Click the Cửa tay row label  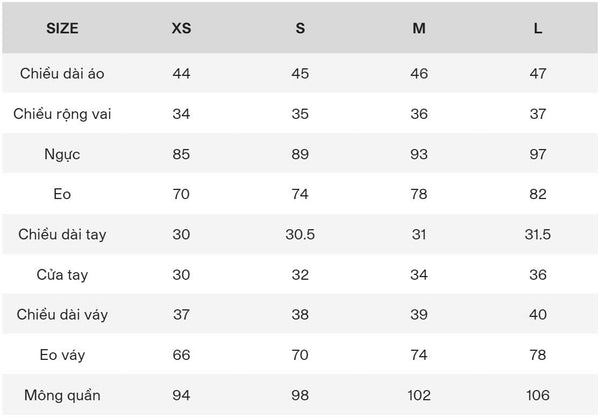(x=62, y=274)
